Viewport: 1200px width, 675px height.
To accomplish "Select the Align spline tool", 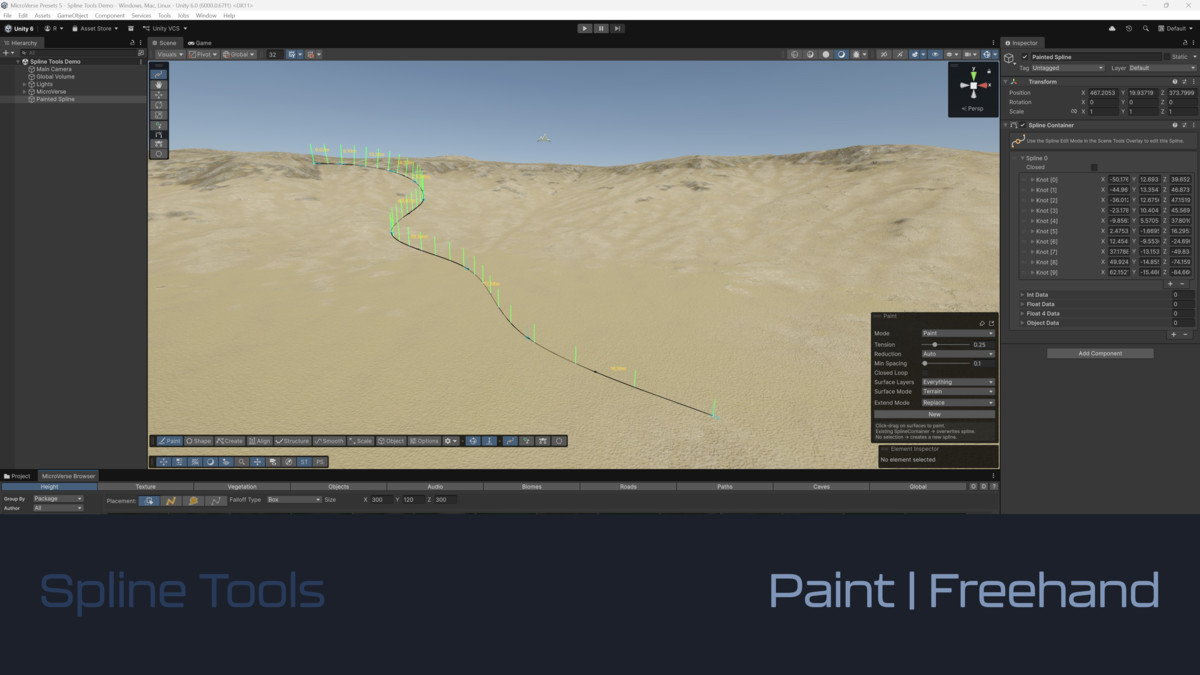I will (260, 441).
